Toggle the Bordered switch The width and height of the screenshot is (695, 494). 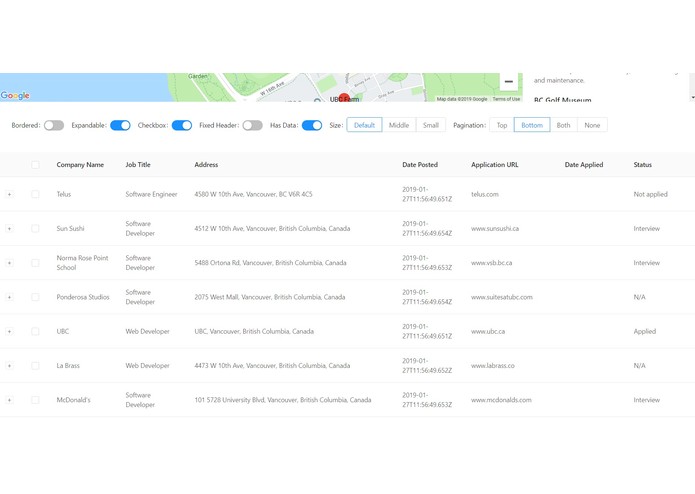click(54, 125)
